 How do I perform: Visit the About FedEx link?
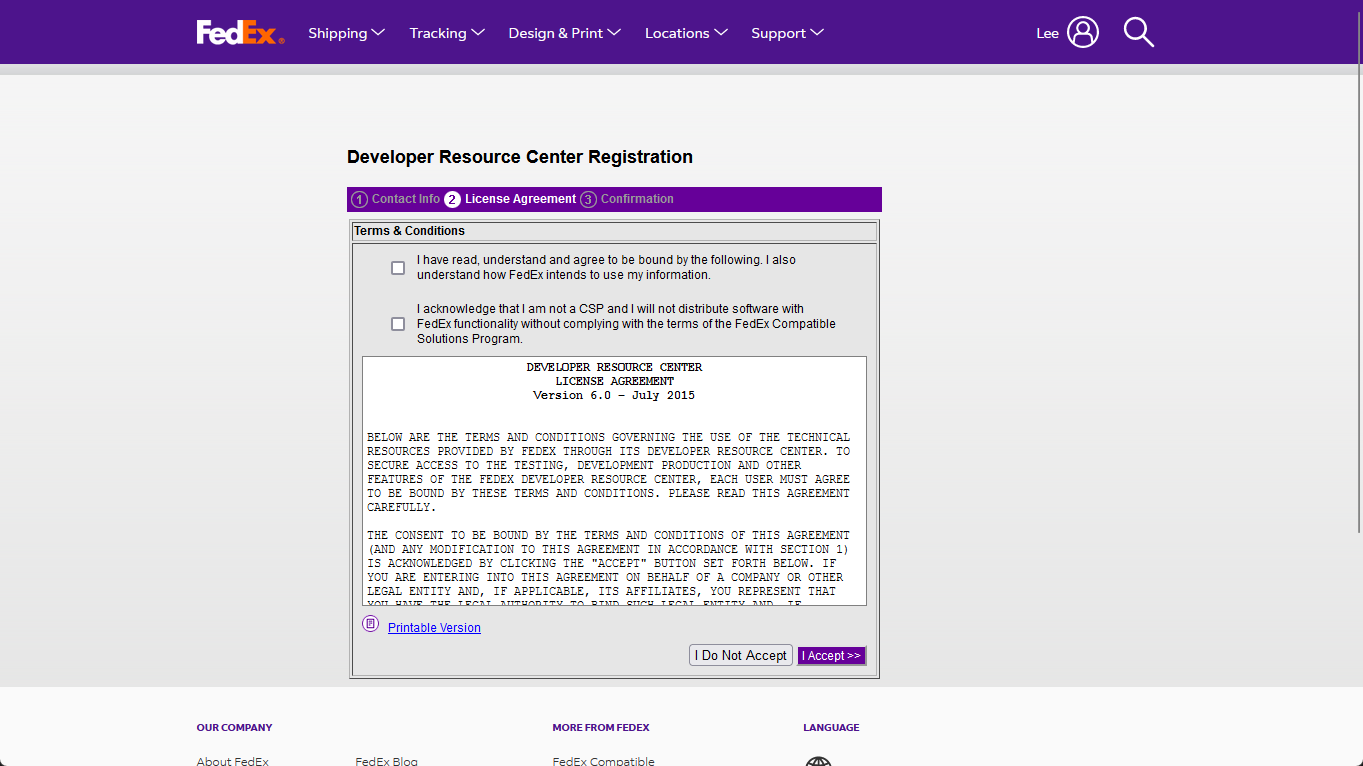coord(232,761)
